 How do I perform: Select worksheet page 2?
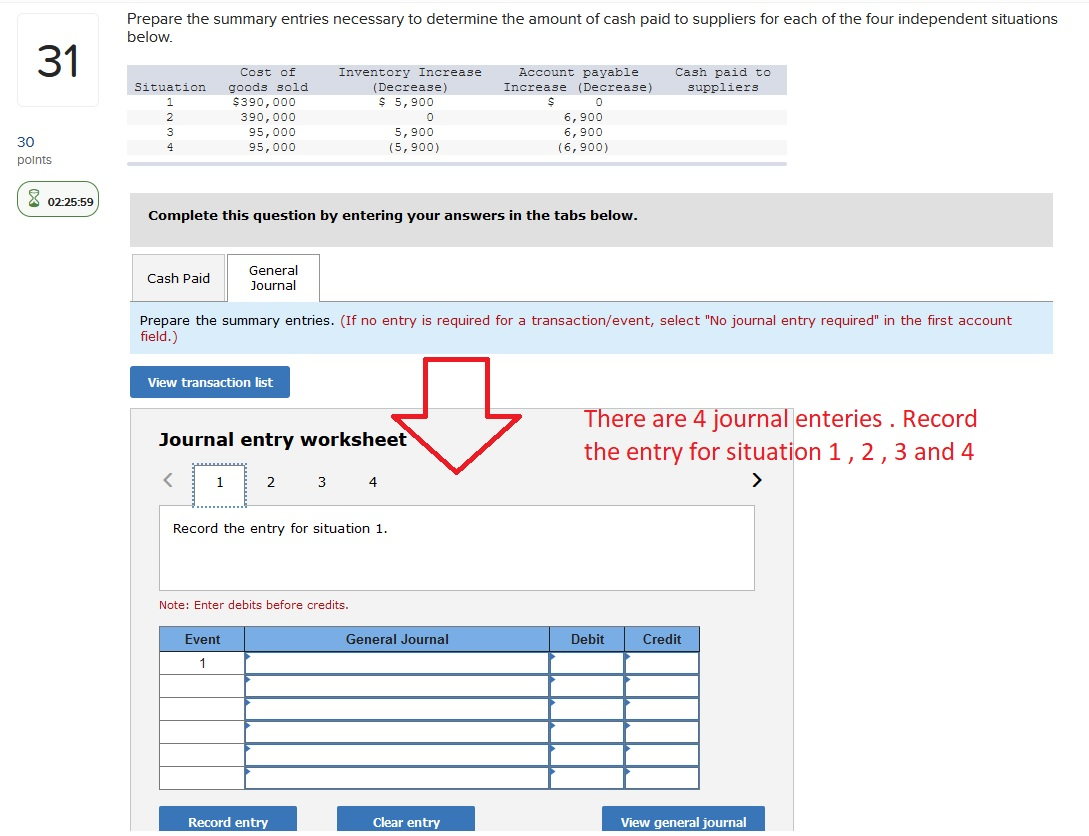point(270,482)
